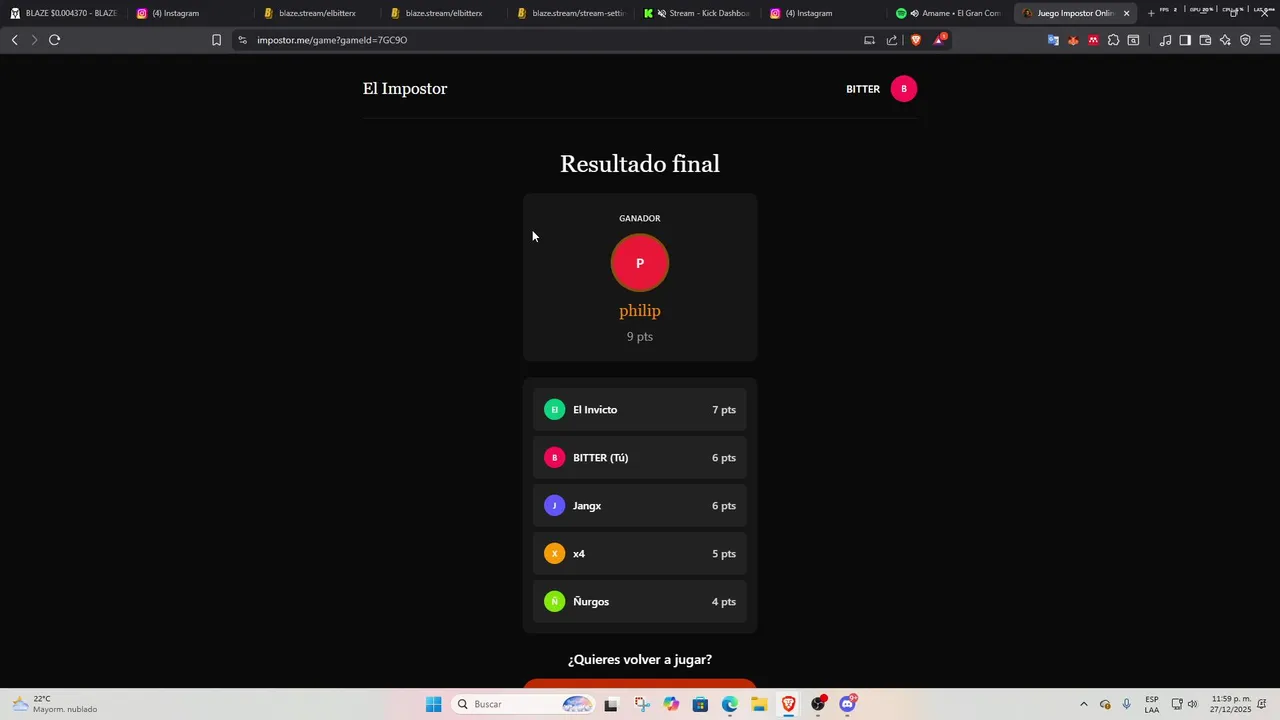
Task: Open Brave Leo AI sparkle icon
Action: (x=1225, y=40)
